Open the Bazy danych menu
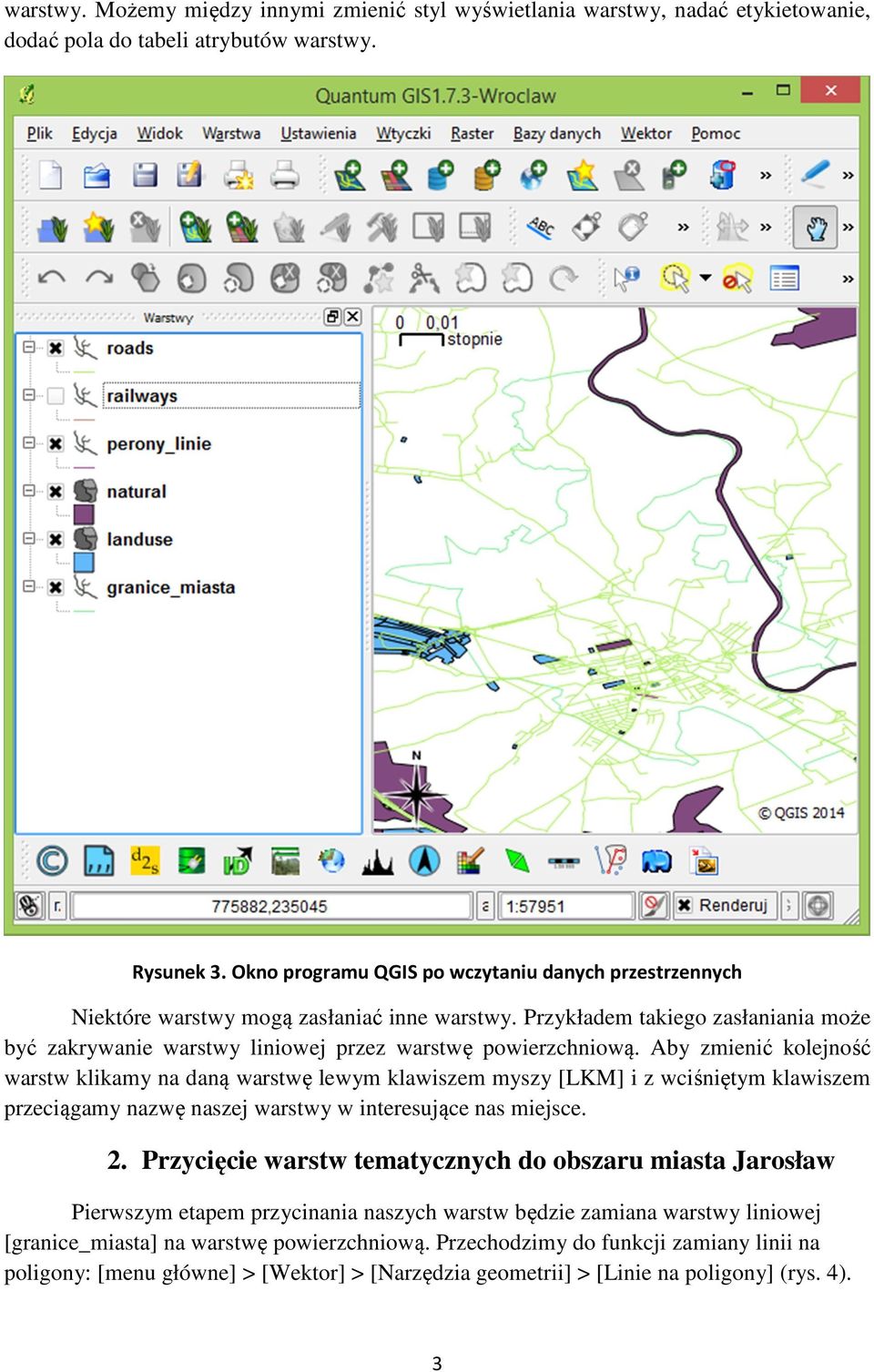Image resolution: width=874 pixels, height=1372 pixels. (x=557, y=133)
